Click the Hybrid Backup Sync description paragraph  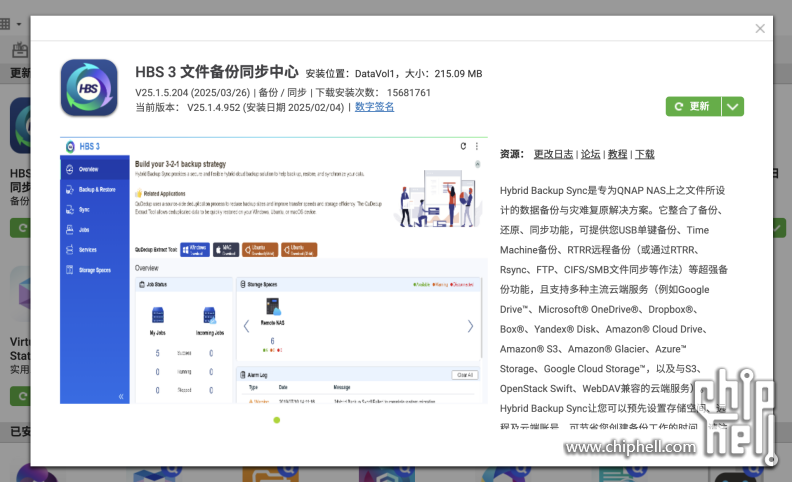click(614, 309)
